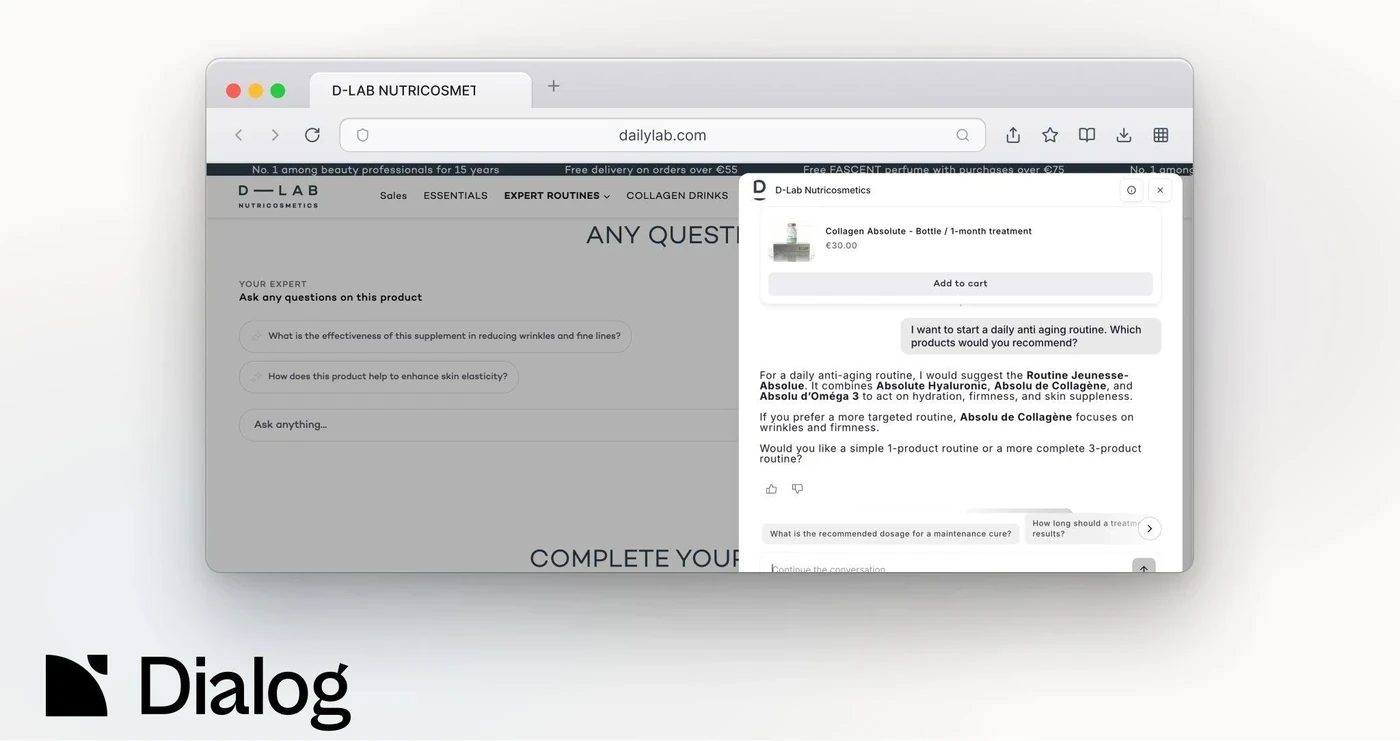This screenshot has width=1400, height=741.
Task: Click the Collagen Absolute product title
Action: pos(928,231)
